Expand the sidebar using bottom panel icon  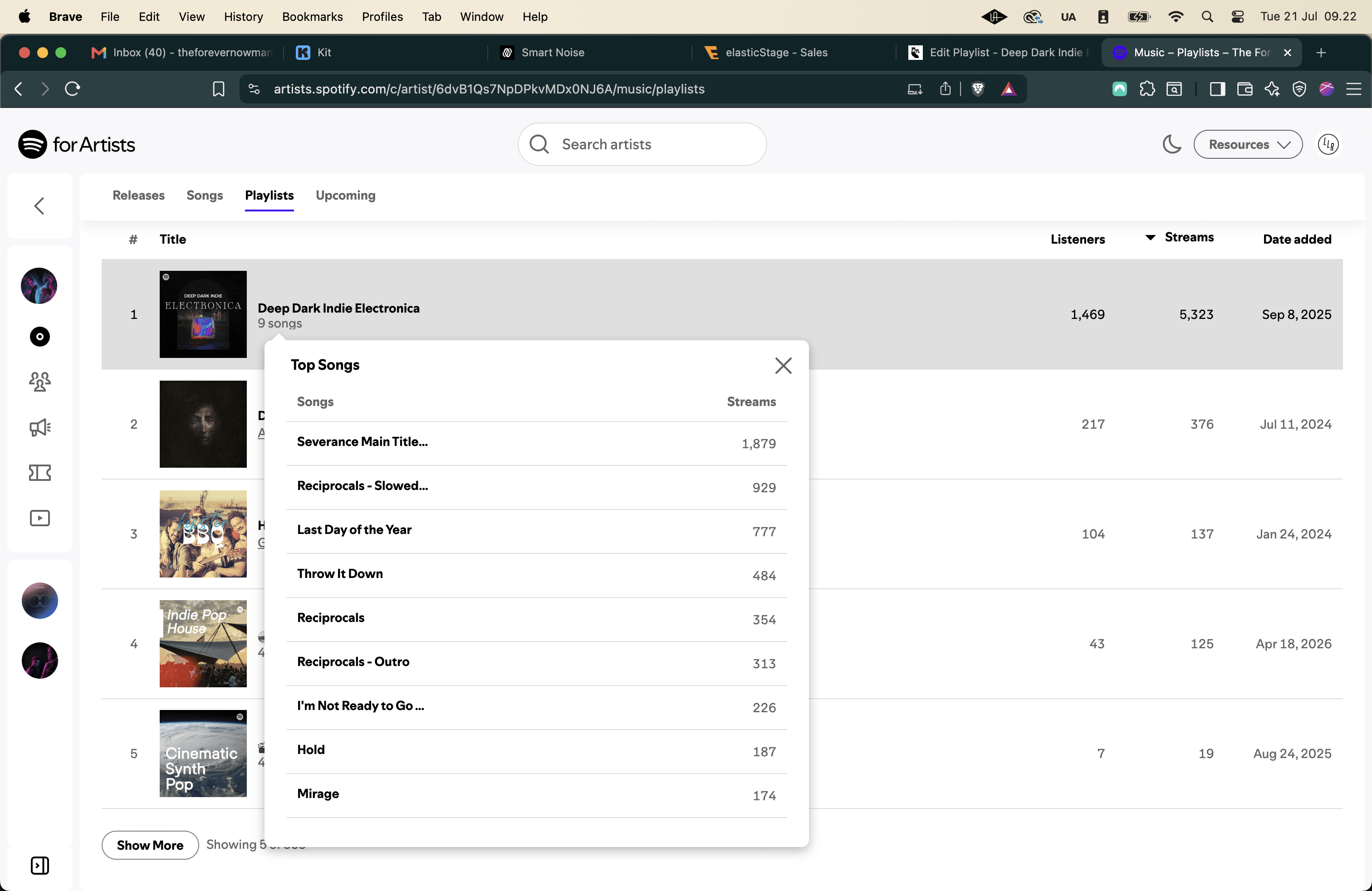(40, 865)
